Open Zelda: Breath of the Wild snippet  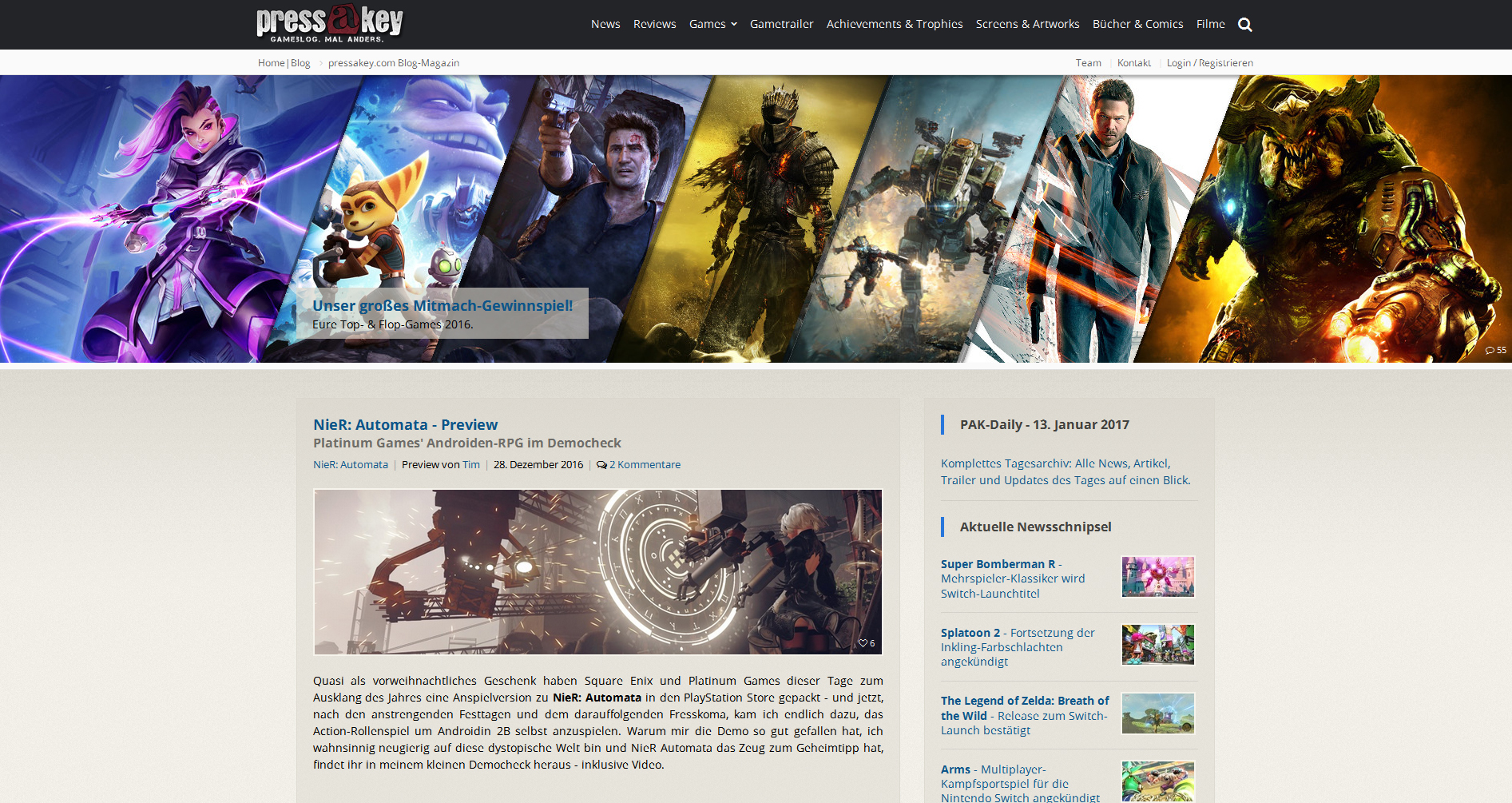[1025, 715]
